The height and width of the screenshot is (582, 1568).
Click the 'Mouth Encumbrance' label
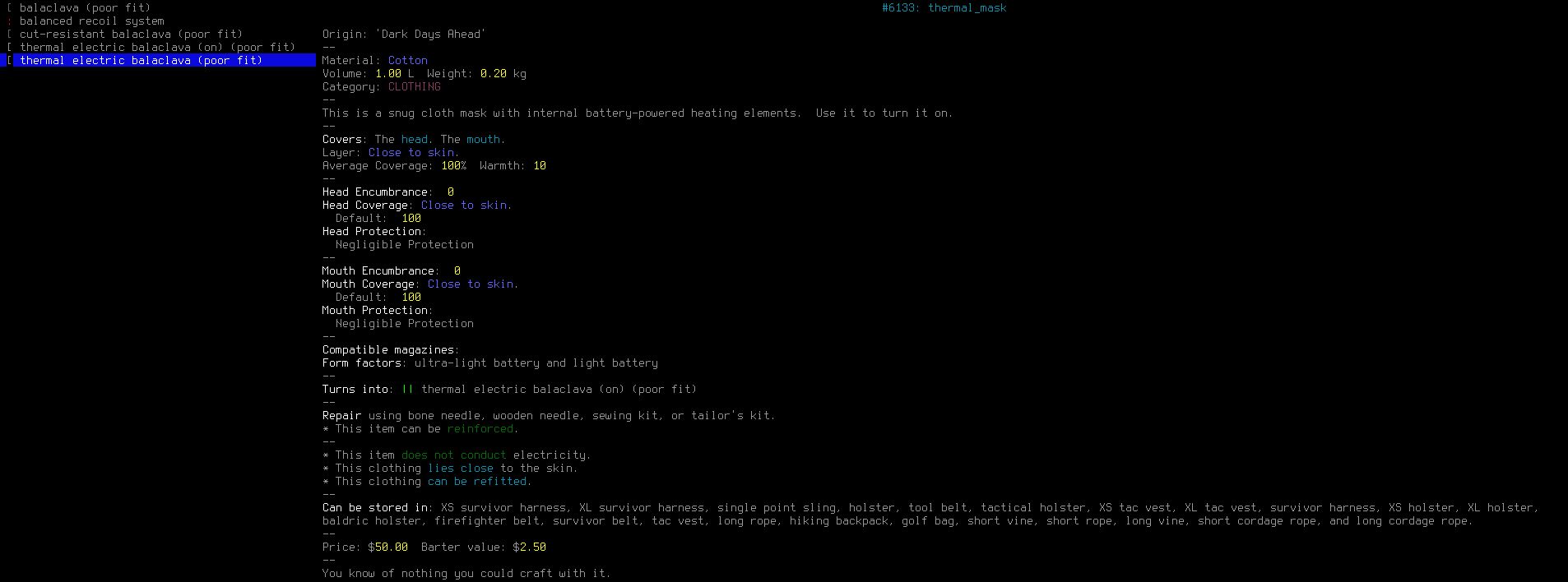tap(378, 271)
